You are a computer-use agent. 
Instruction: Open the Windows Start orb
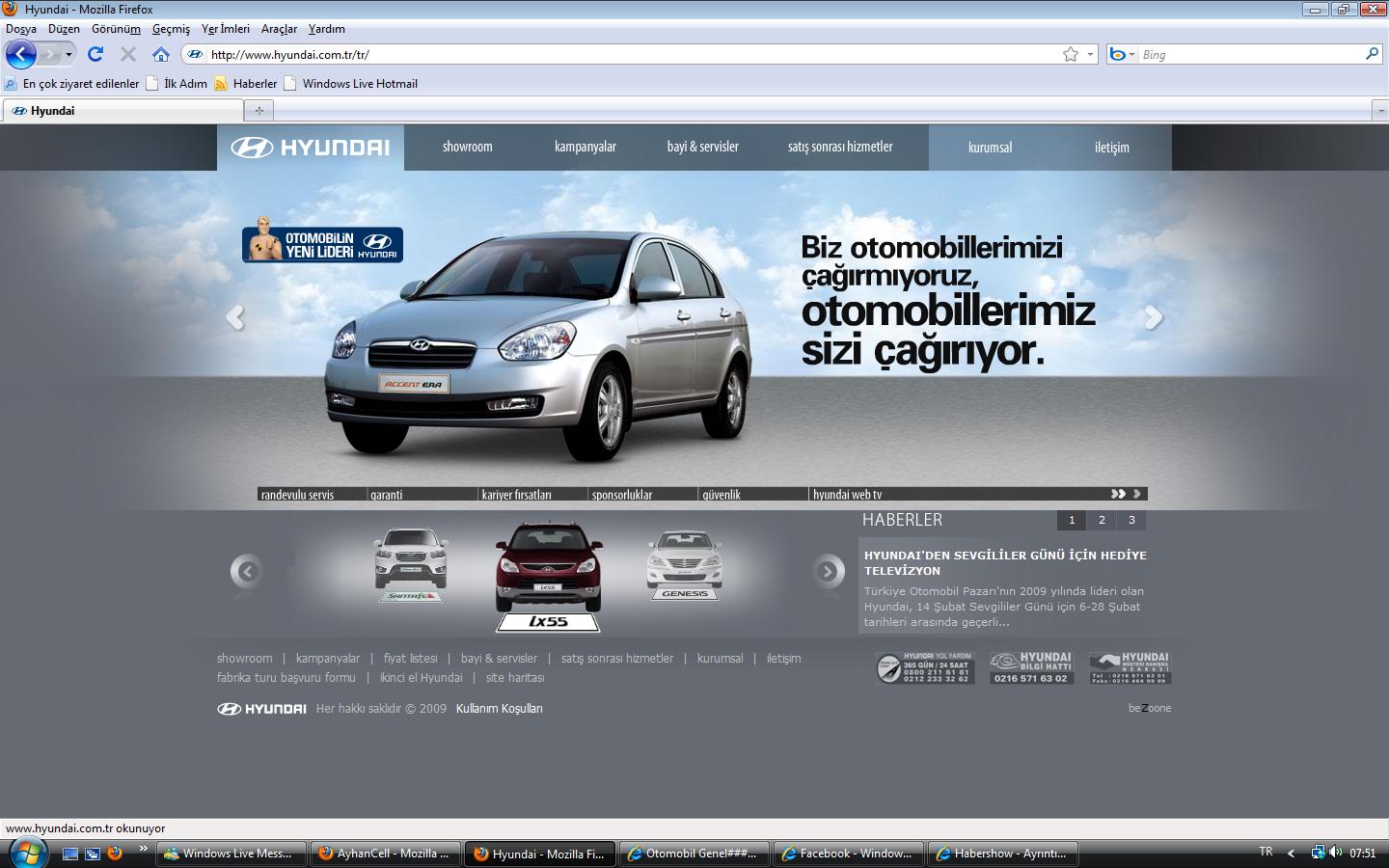[x=27, y=853]
